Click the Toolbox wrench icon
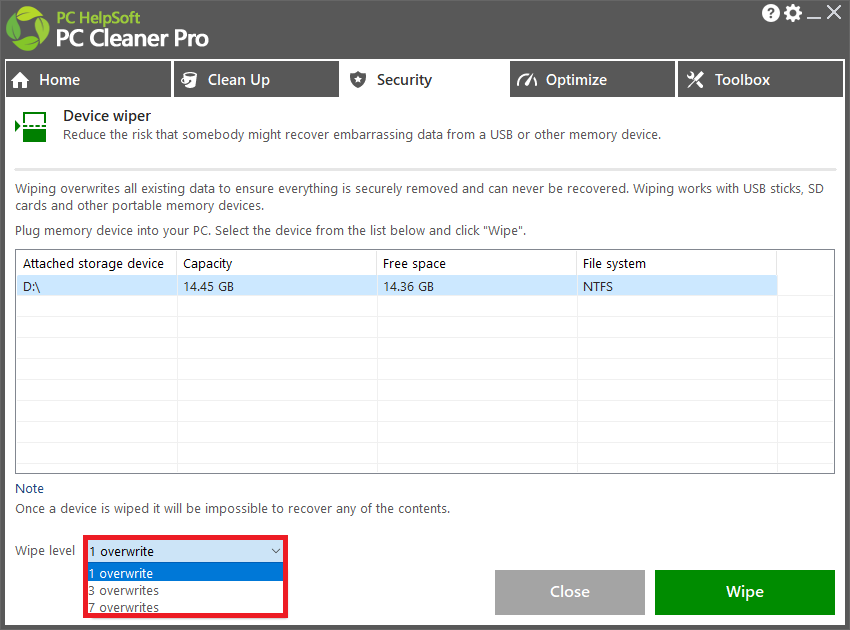The image size is (850, 630). [x=695, y=80]
